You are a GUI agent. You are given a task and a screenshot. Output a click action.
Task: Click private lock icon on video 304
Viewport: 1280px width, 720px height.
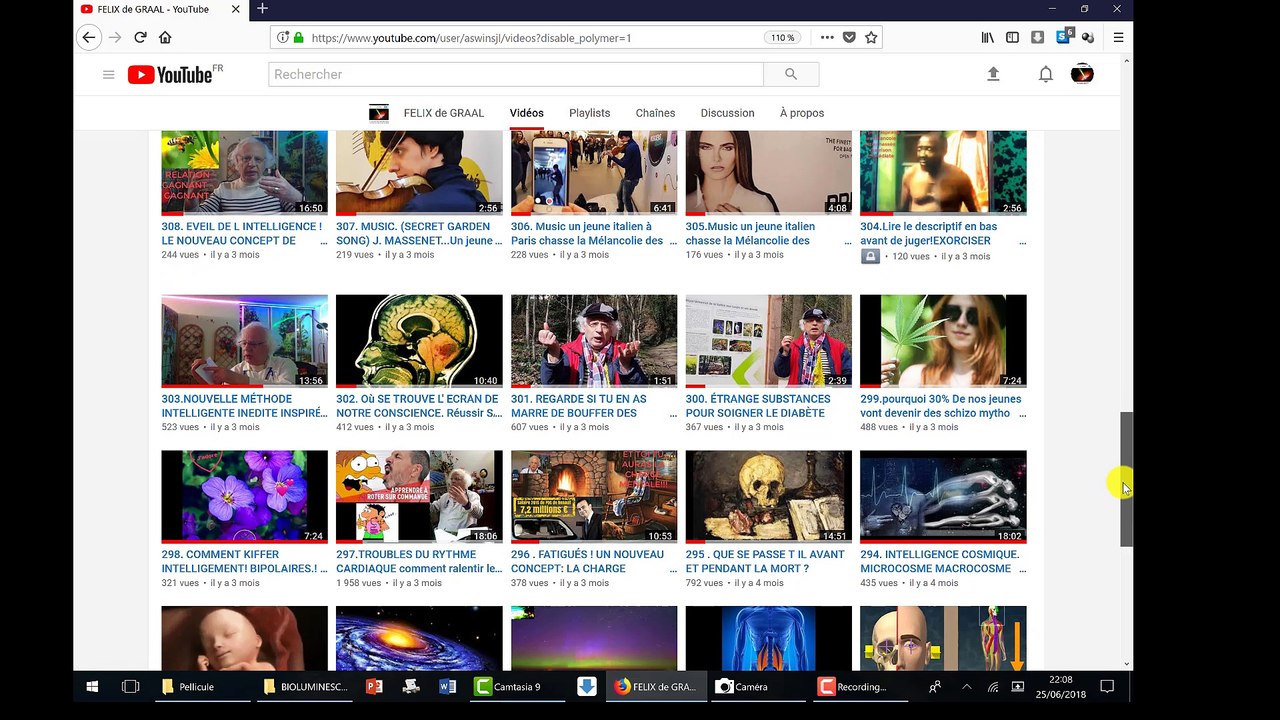(x=870, y=256)
